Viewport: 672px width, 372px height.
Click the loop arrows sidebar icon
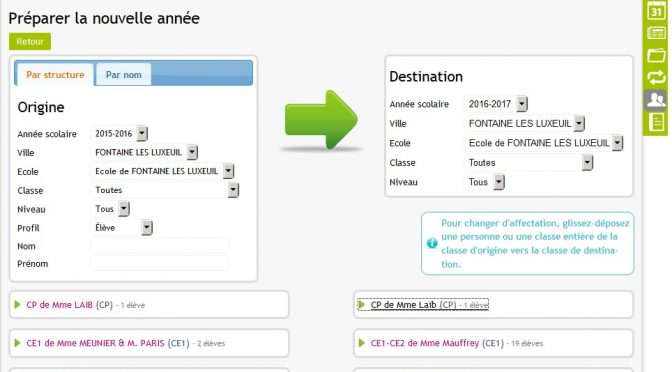click(656, 78)
